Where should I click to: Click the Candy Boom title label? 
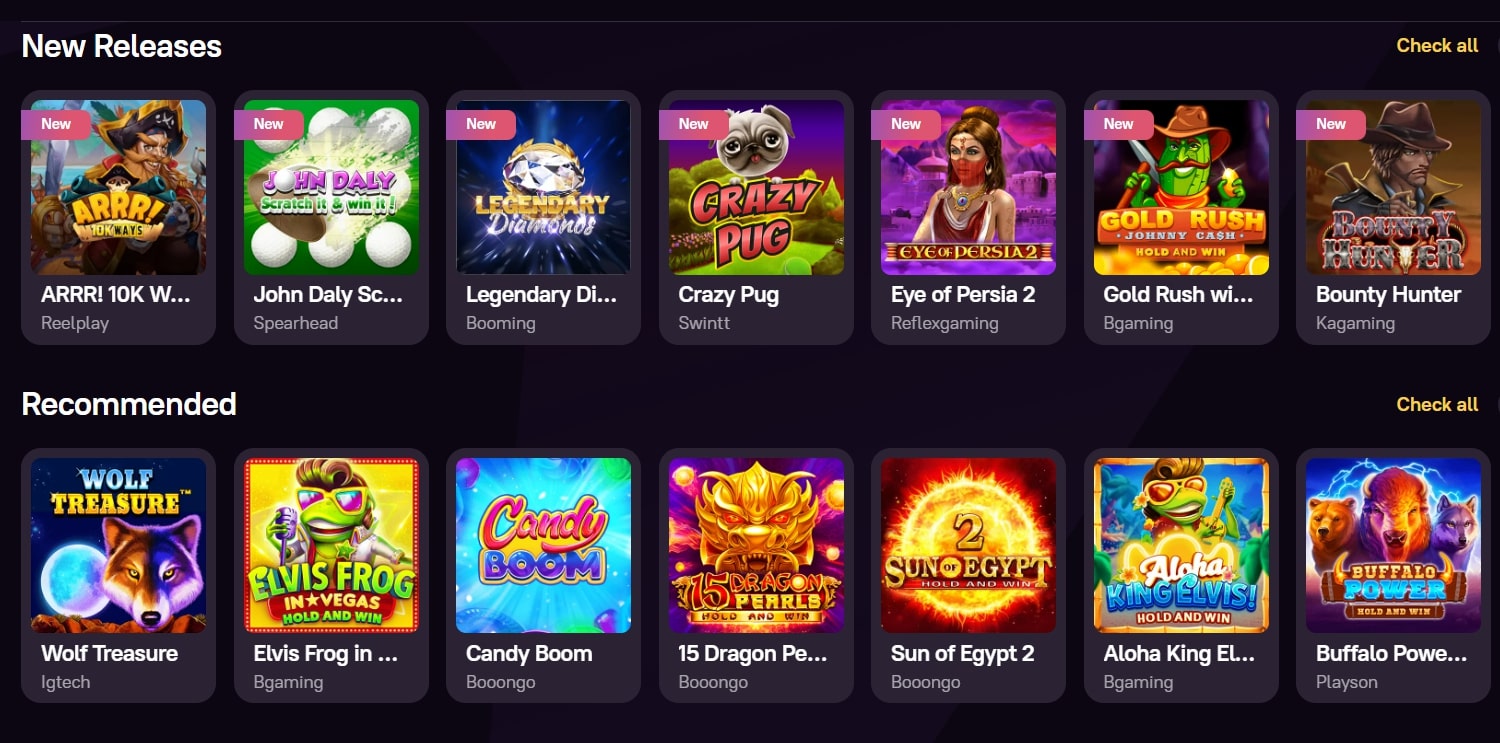pyautogui.click(x=529, y=654)
